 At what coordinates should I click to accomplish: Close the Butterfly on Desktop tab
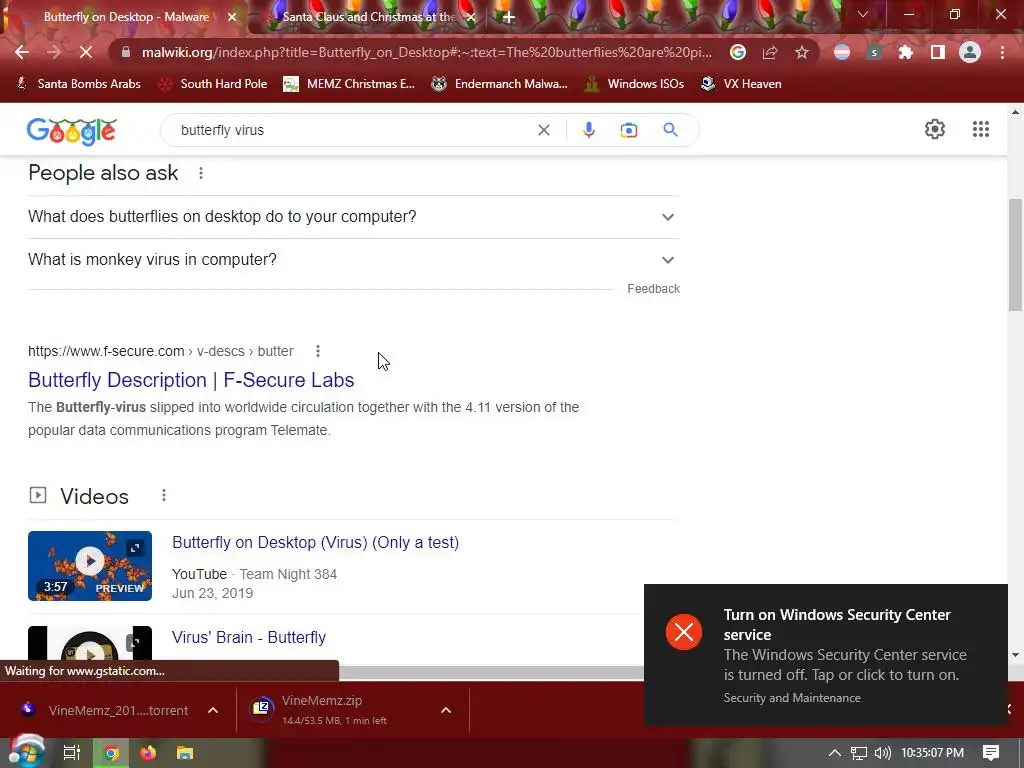pos(232,17)
